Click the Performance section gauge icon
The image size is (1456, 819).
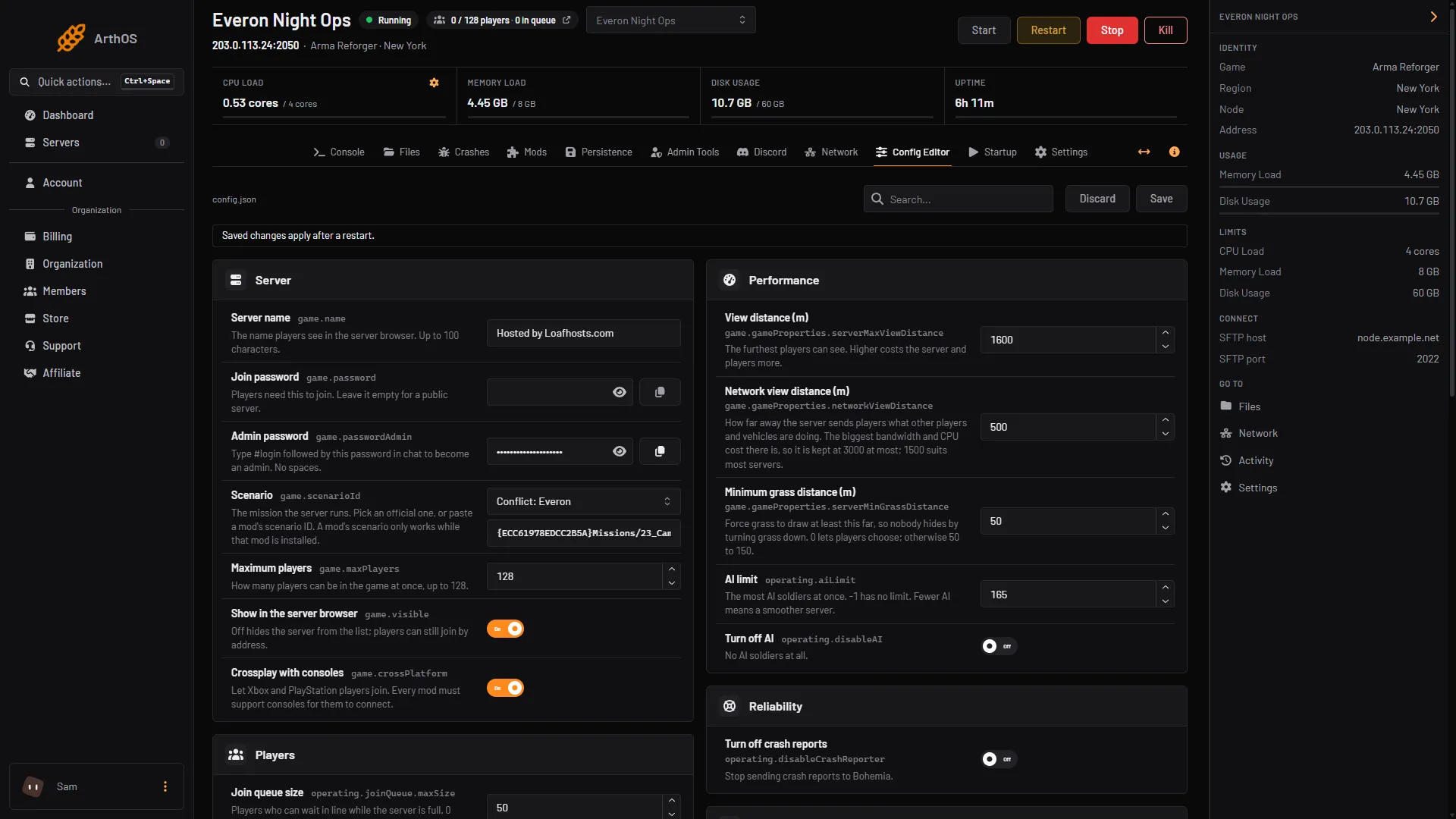point(730,280)
